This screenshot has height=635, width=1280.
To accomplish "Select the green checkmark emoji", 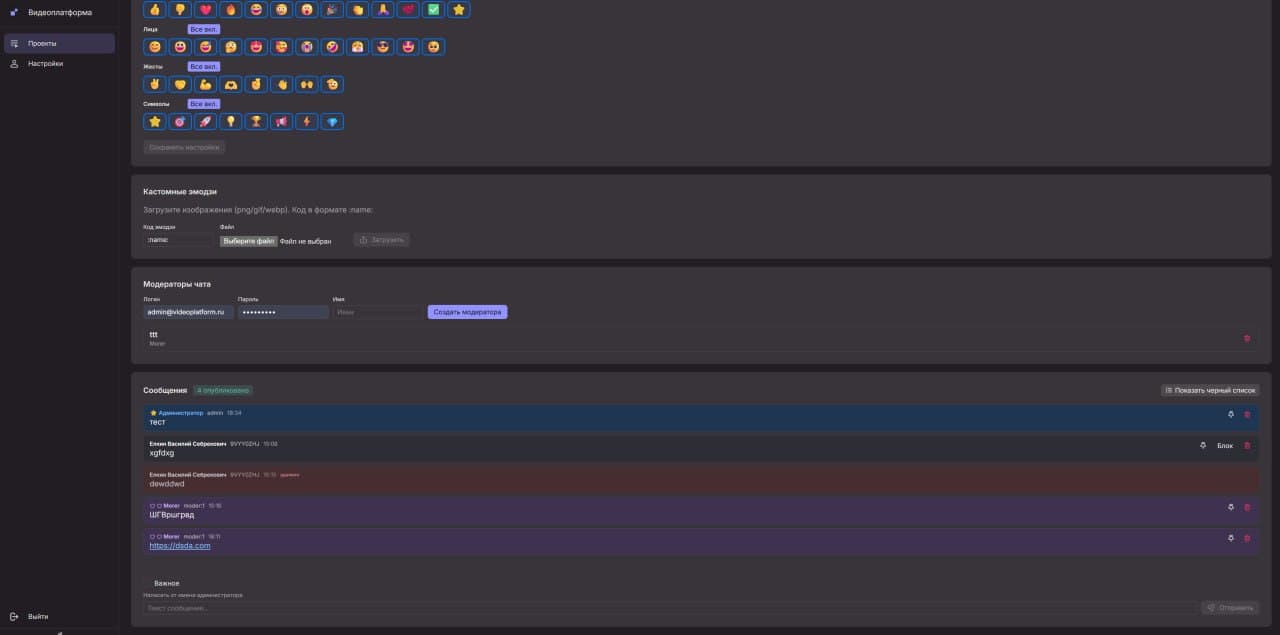I will point(433,10).
